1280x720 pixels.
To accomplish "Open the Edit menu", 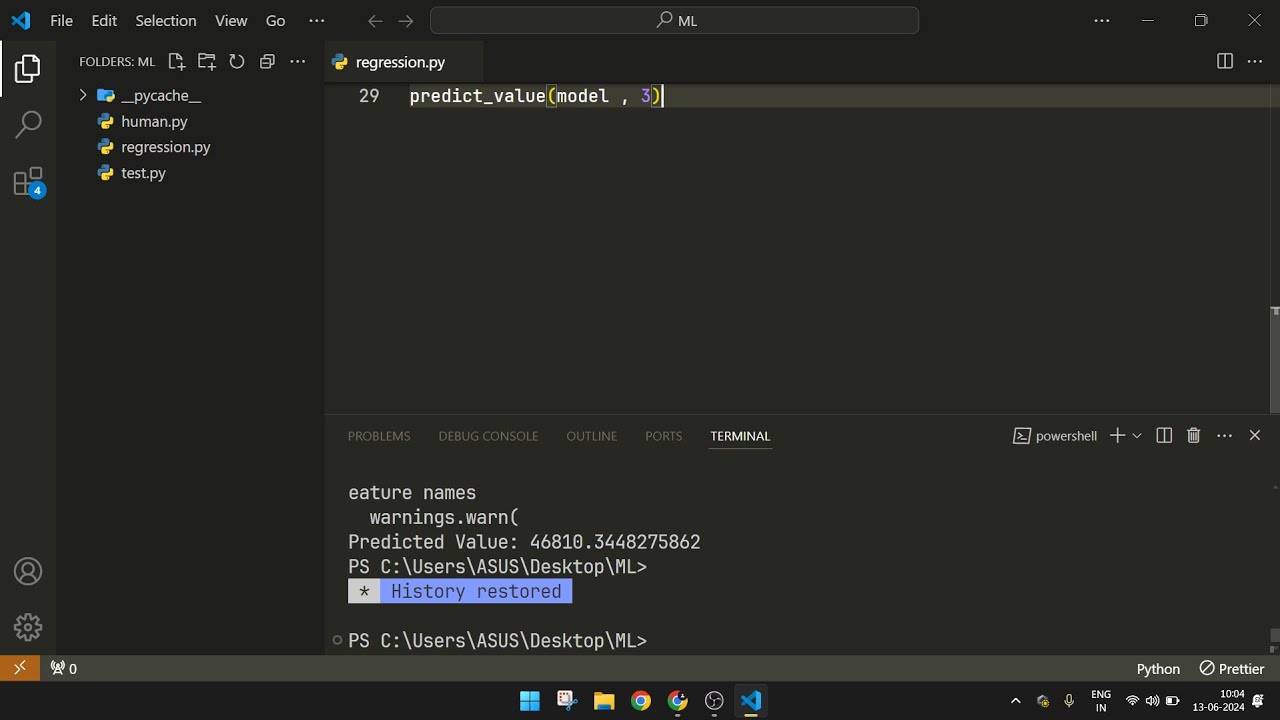I will click(104, 21).
